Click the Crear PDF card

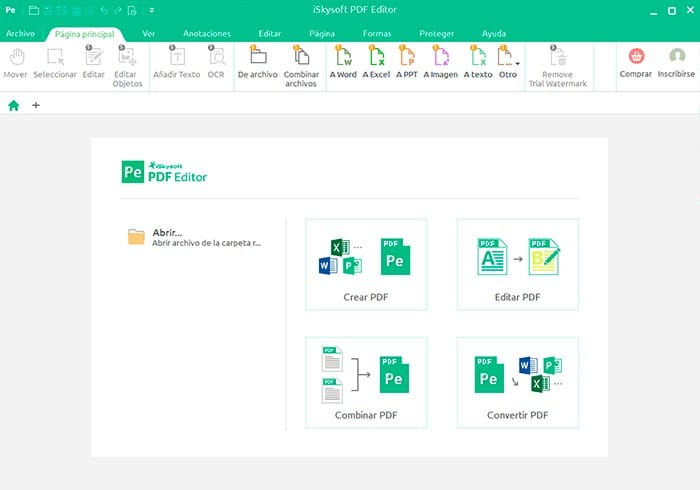point(366,265)
